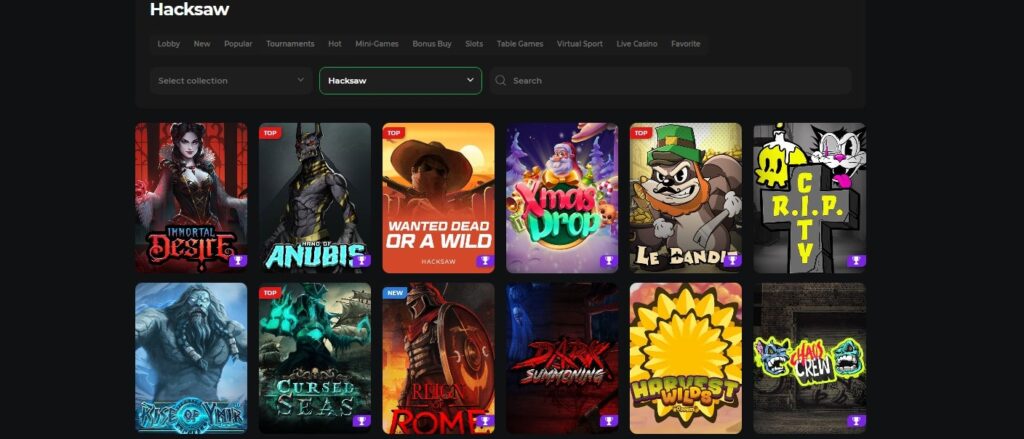Click trophy badge on Xmas Drop game

click(608, 261)
